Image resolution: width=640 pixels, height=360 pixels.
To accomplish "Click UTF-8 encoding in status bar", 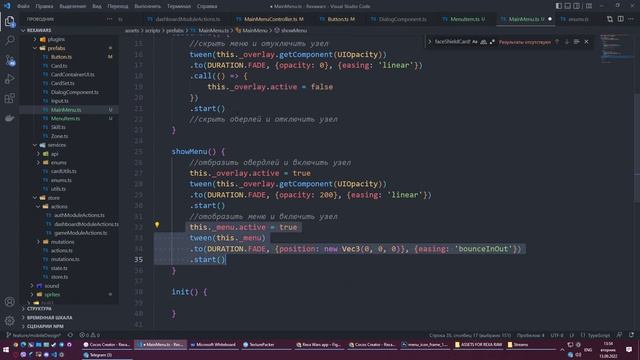I will coord(556,335).
